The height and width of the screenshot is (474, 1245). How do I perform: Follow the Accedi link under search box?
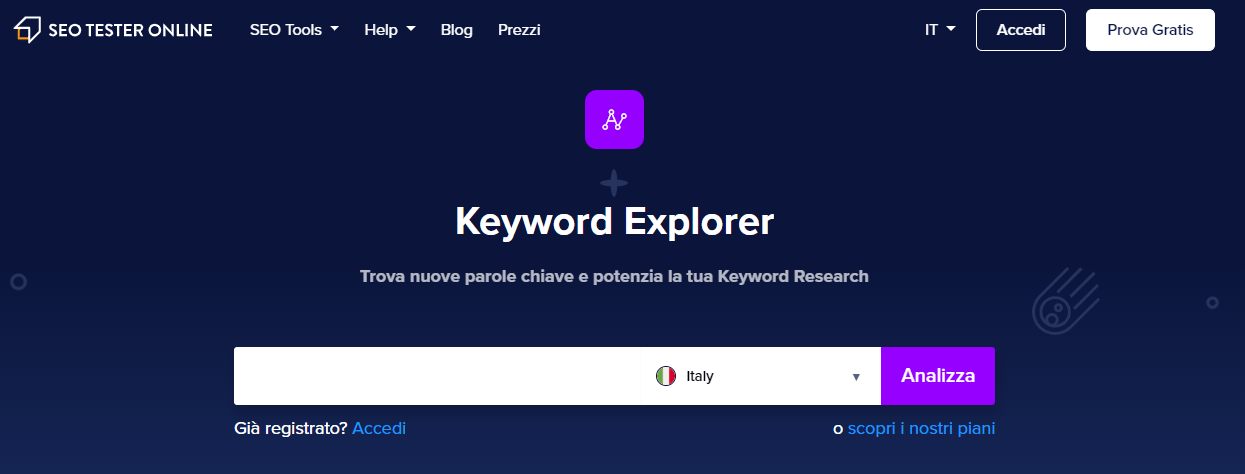tap(379, 428)
